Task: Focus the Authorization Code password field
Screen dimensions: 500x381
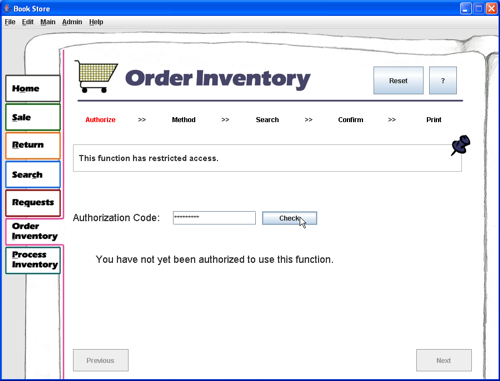Action: (x=214, y=218)
